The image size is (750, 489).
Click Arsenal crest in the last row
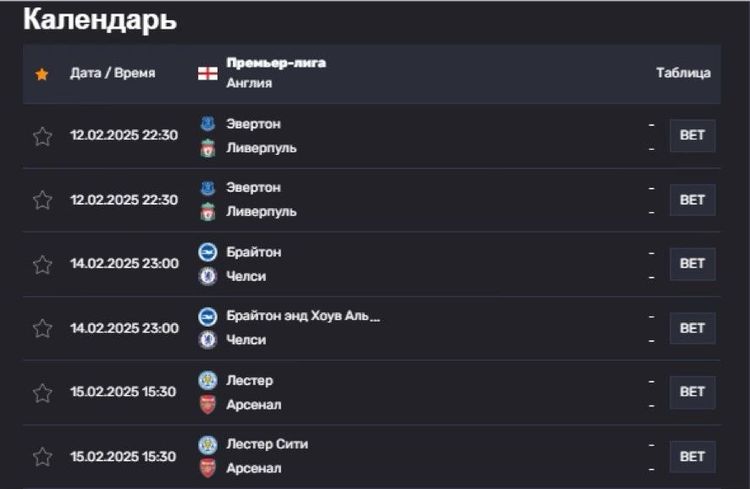[208, 468]
